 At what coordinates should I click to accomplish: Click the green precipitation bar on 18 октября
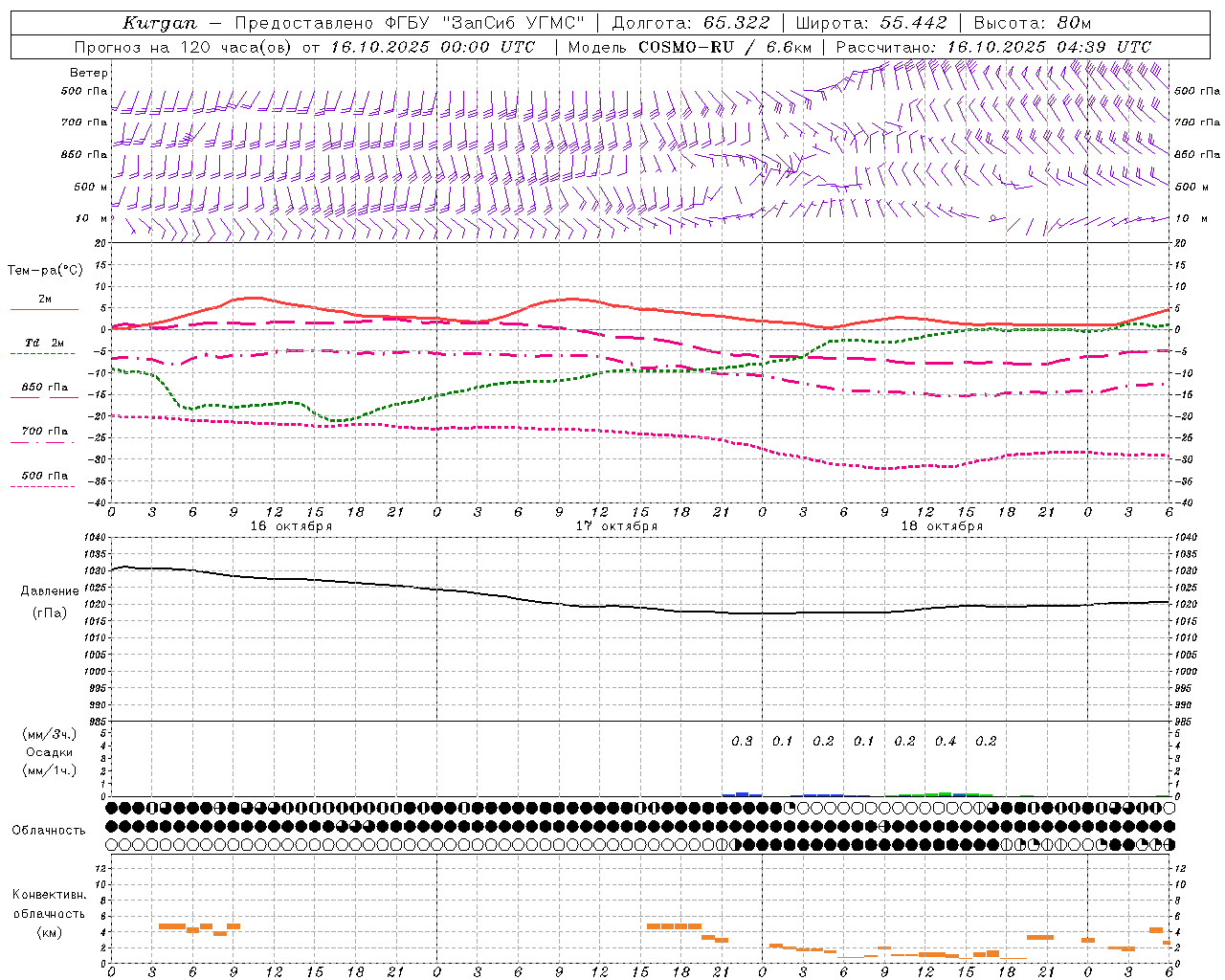pos(946,794)
